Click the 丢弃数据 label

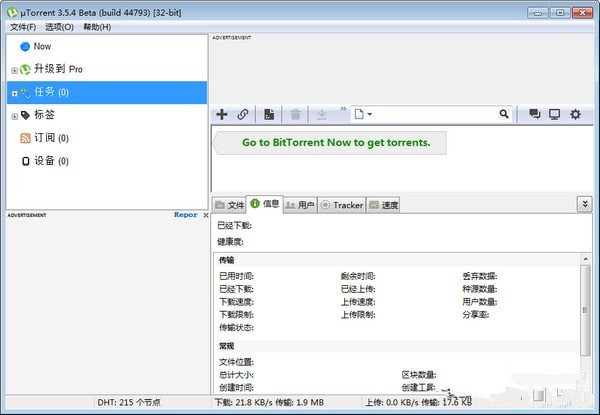pos(480,276)
